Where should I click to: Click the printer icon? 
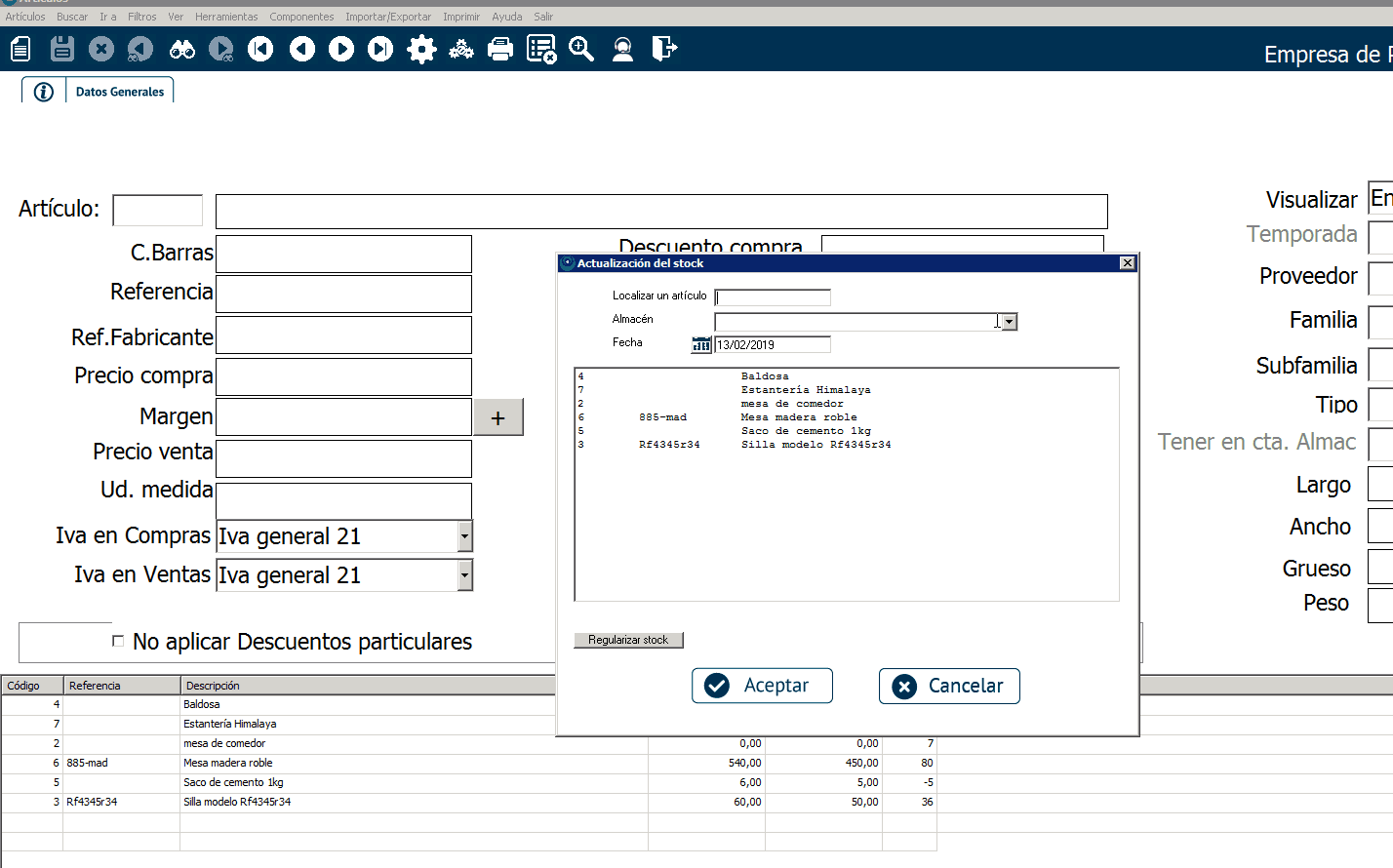pyautogui.click(x=500, y=49)
